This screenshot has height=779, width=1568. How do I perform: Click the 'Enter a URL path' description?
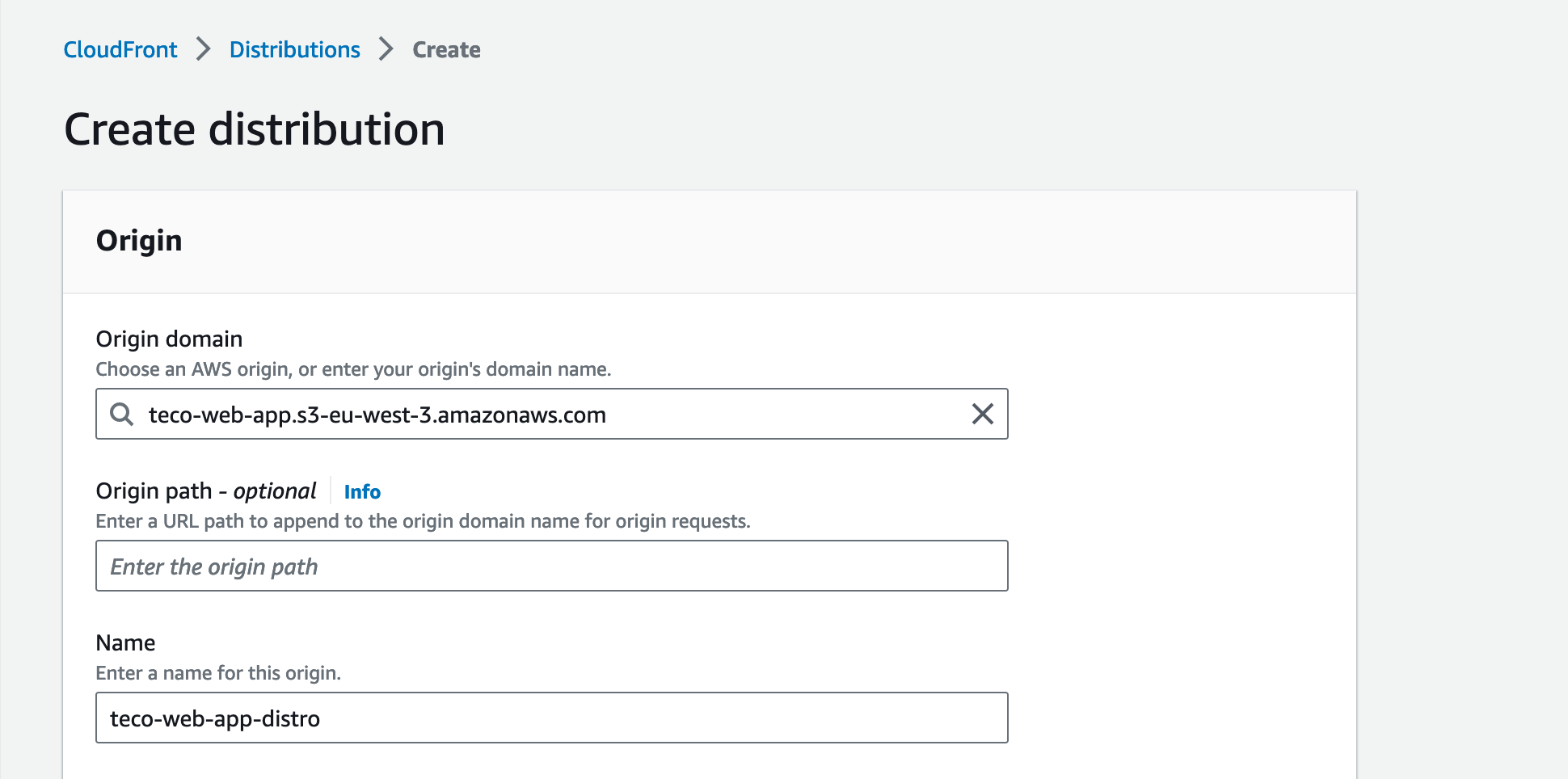(x=423, y=521)
